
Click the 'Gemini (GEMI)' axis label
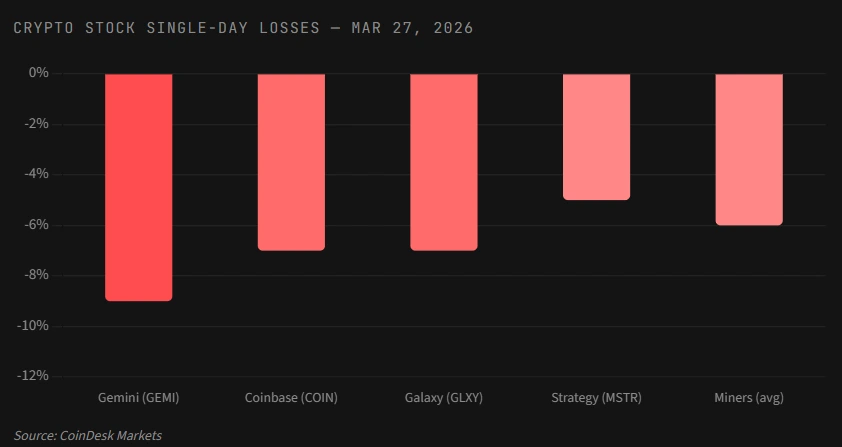coord(139,398)
